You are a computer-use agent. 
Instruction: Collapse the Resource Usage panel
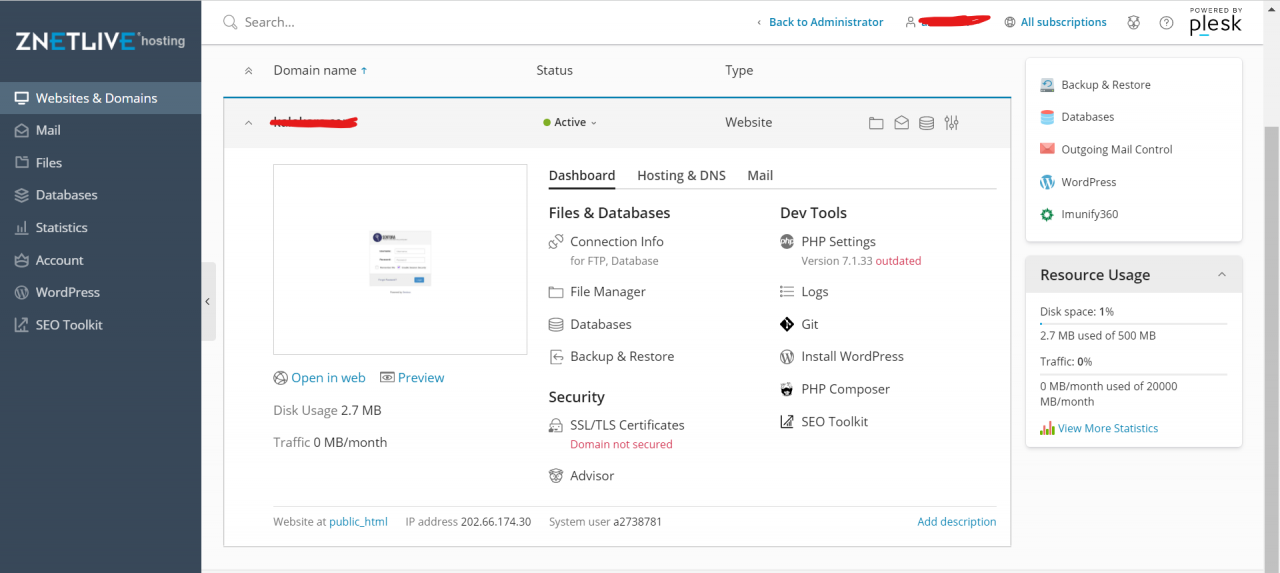point(1221,275)
